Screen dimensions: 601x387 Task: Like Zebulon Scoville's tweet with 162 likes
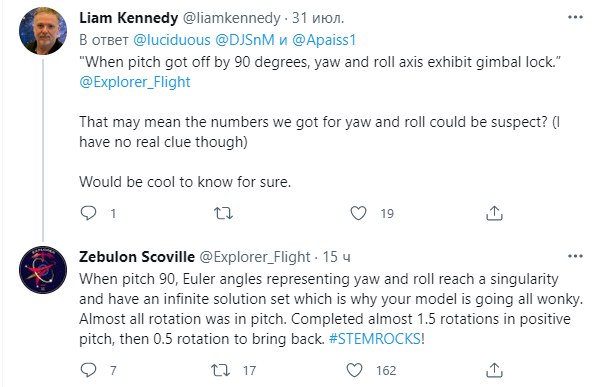354,370
